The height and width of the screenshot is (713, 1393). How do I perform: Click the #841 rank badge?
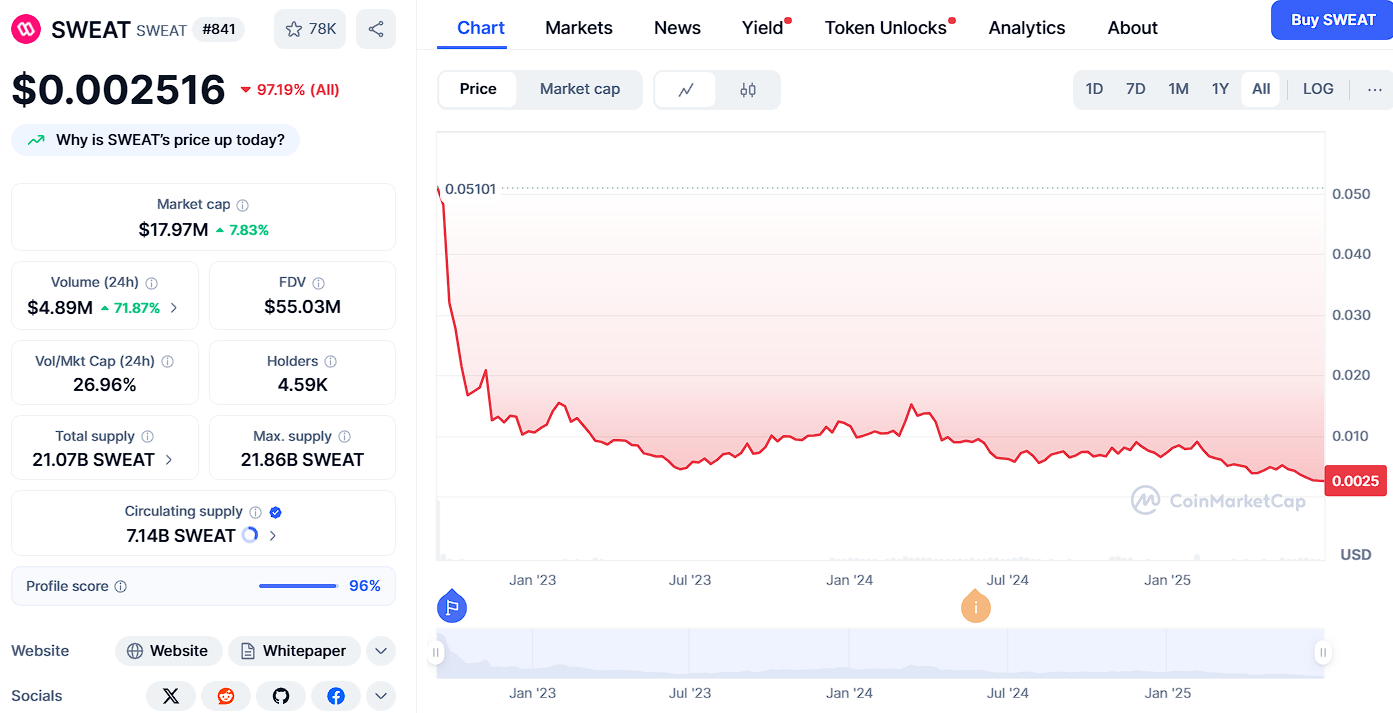tap(218, 29)
